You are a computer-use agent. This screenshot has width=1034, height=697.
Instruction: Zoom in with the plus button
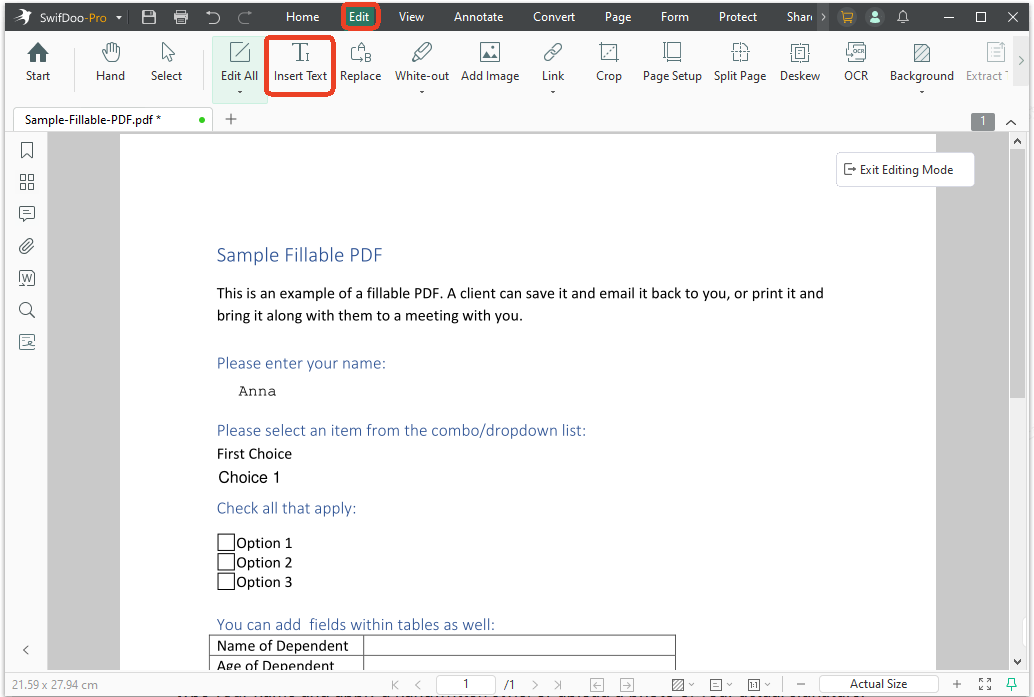click(x=957, y=684)
